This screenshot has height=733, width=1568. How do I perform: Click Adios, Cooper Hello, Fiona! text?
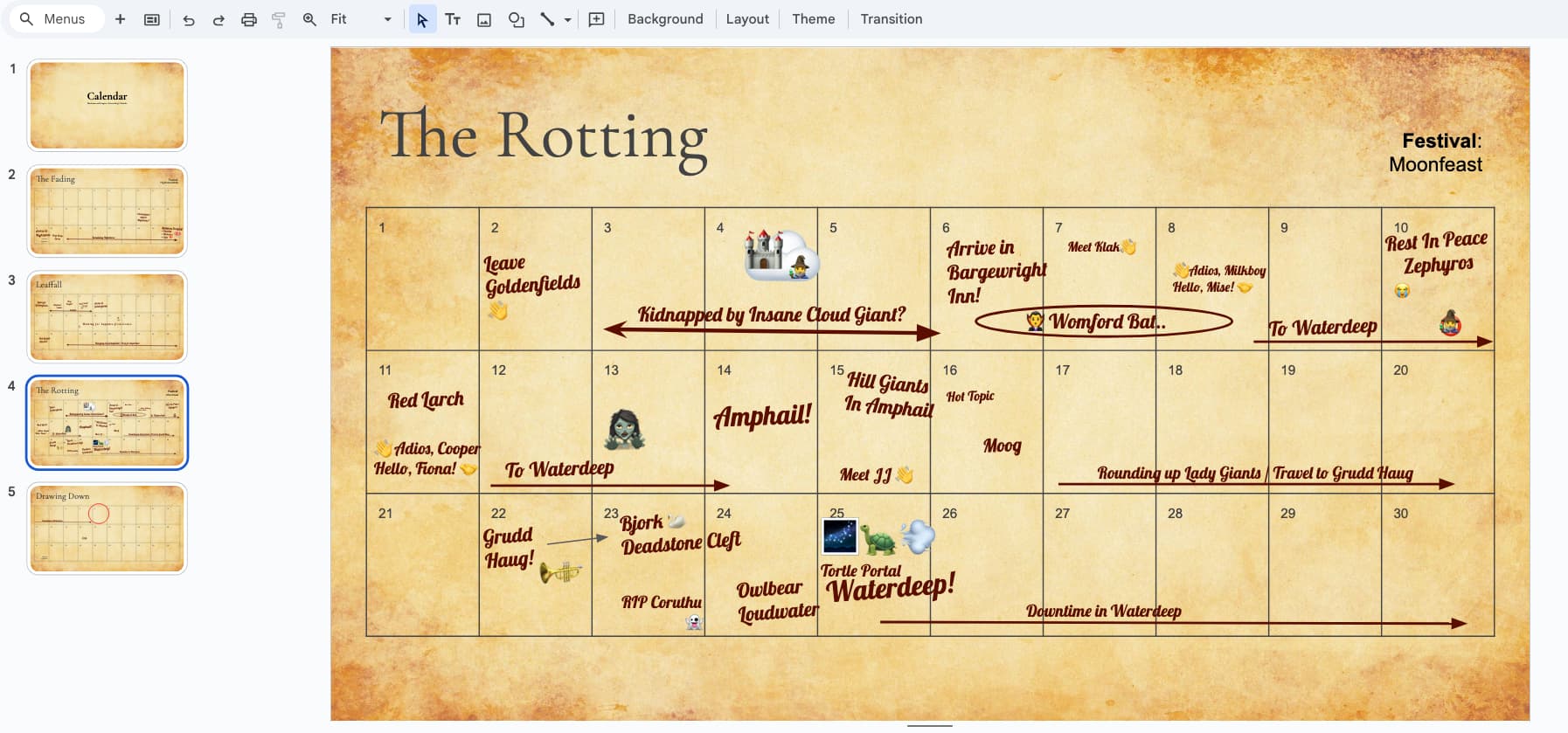(x=427, y=458)
